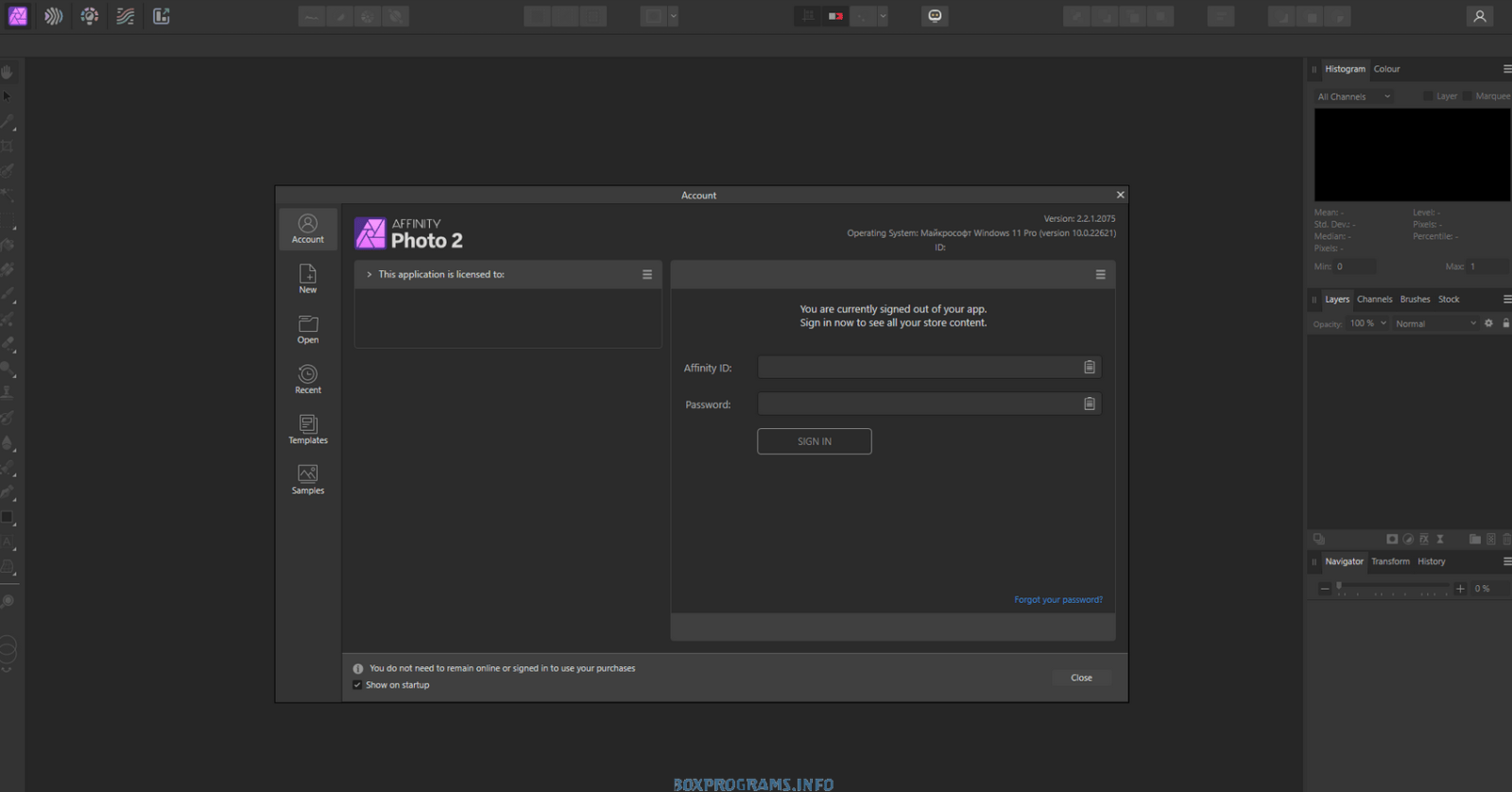Switch to the Liquify Persona
1512x792 pixels.
54,16
